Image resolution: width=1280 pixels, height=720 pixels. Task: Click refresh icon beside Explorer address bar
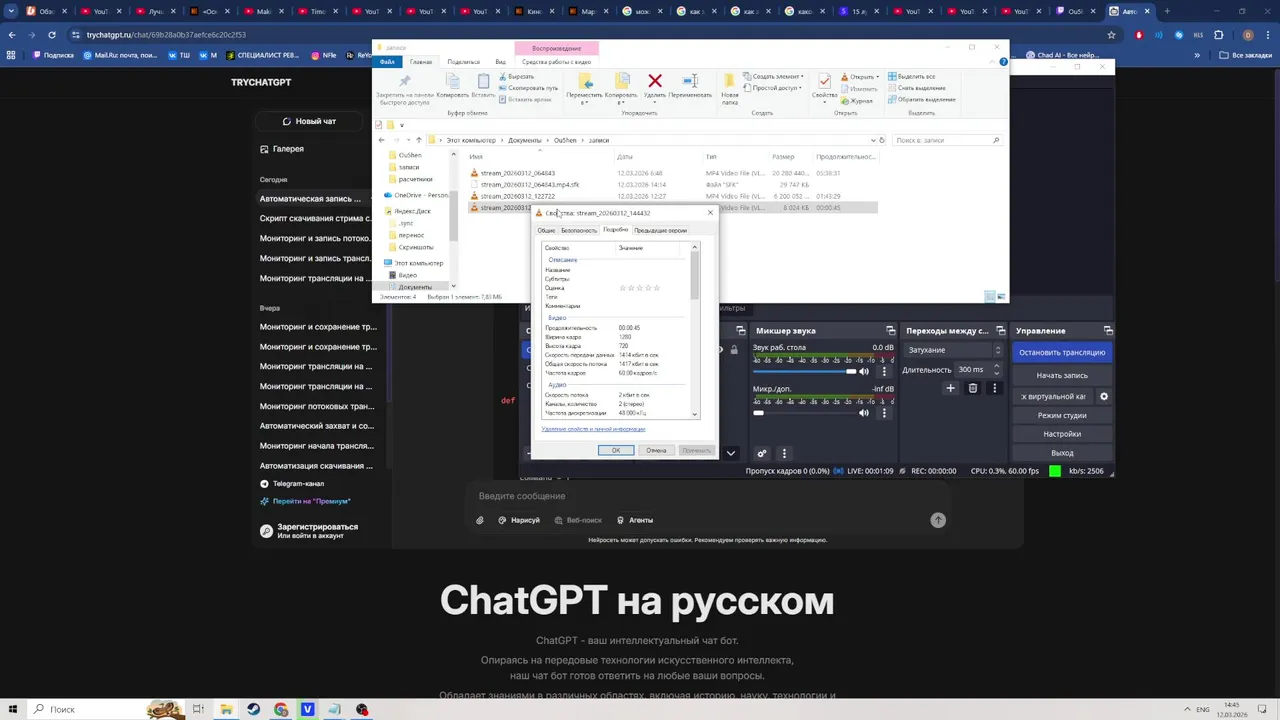coord(881,140)
